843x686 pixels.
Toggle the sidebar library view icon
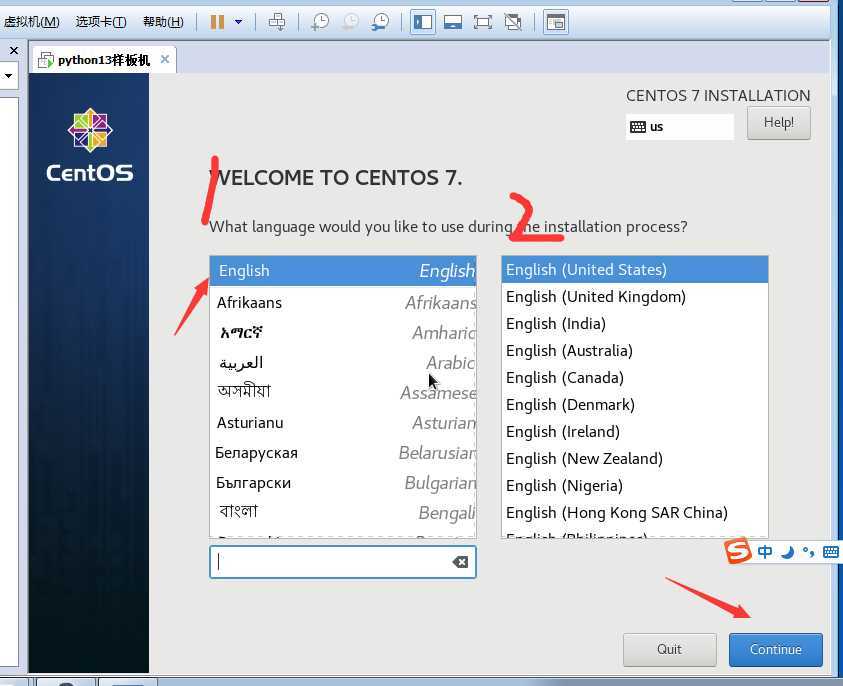click(x=423, y=22)
